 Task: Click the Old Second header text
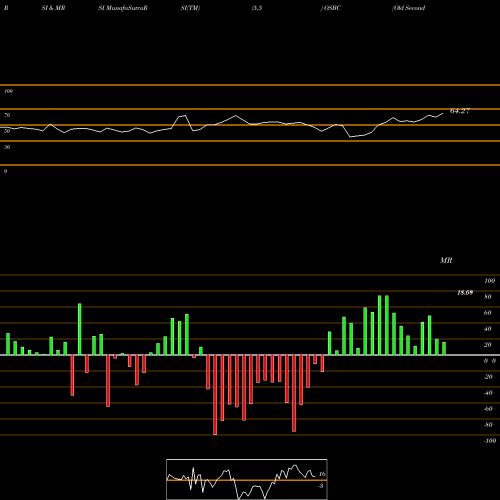coord(409,8)
